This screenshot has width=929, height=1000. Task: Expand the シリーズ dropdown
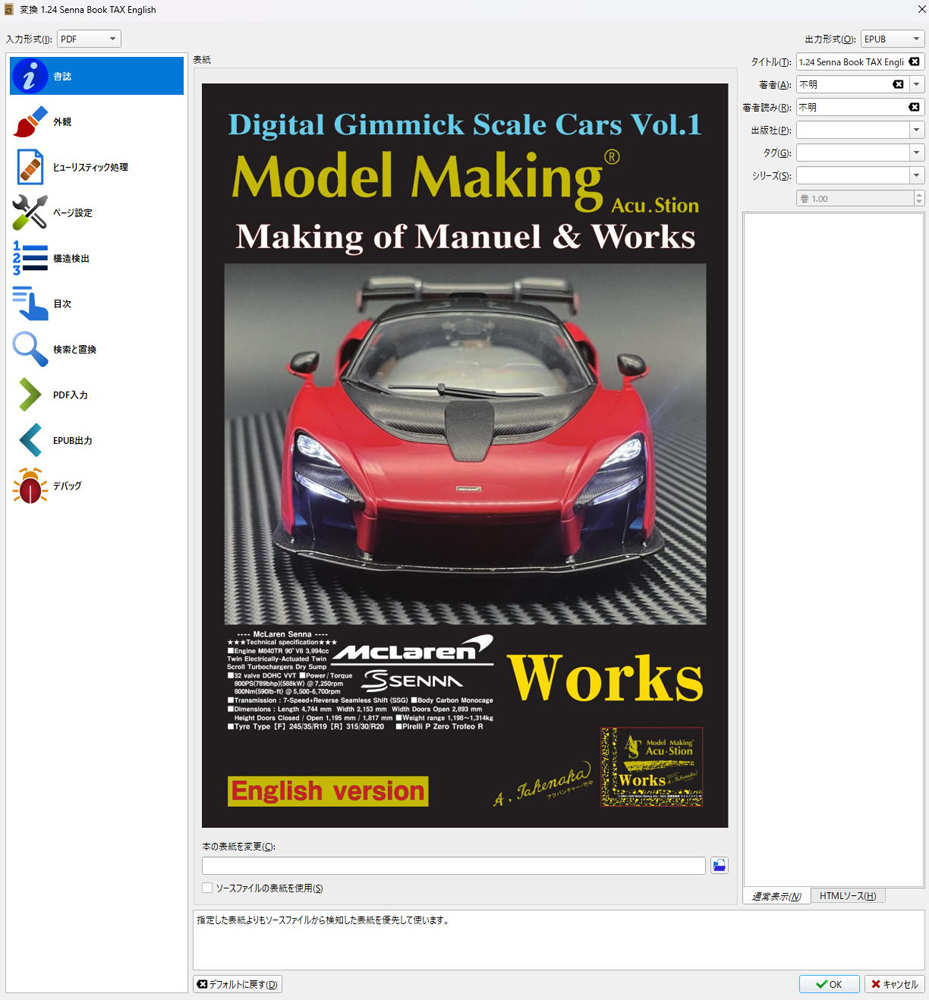917,175
